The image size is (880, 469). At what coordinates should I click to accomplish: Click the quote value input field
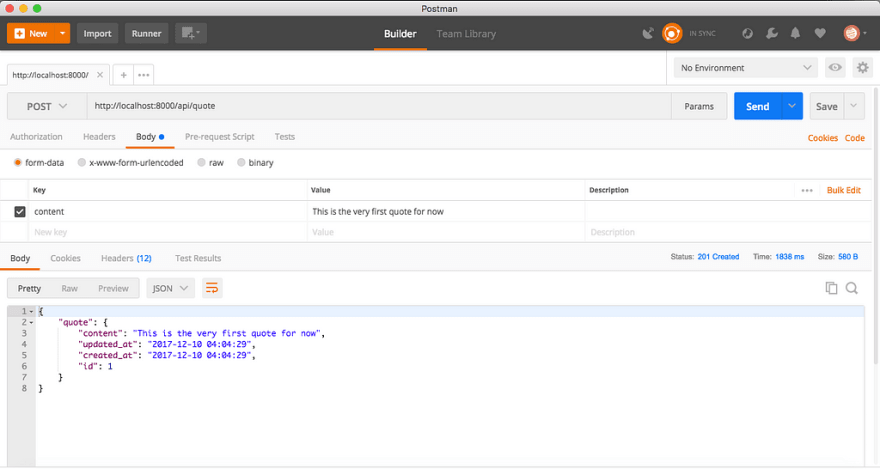(446, 211)
